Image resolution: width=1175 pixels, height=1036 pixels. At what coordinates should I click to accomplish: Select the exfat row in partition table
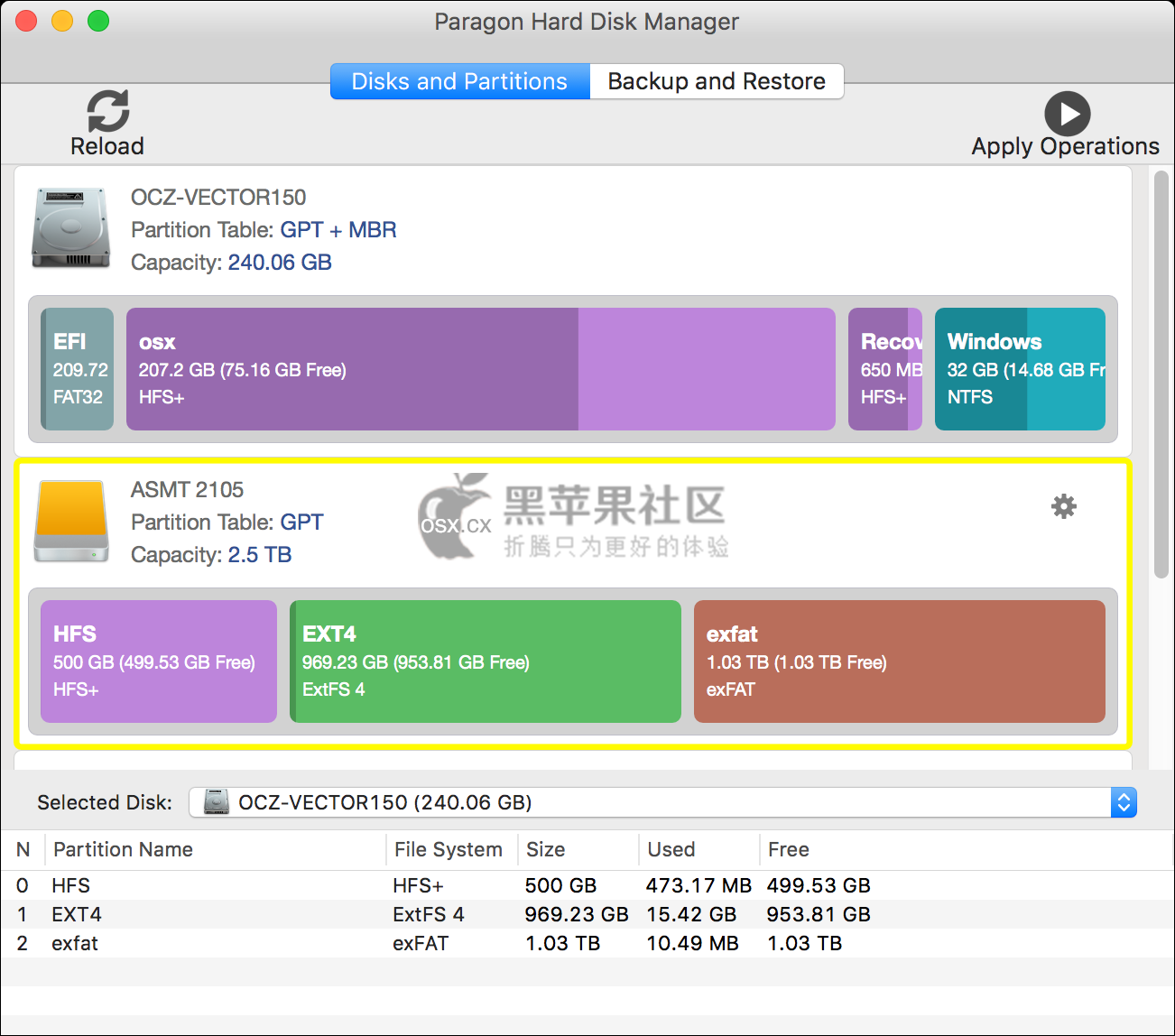click(587, 943)
